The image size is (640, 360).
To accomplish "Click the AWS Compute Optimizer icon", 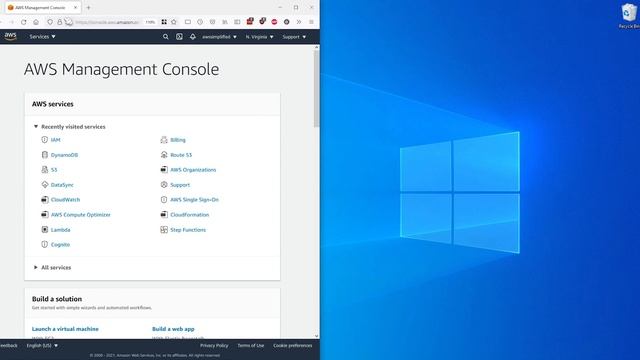I will 44,214.
